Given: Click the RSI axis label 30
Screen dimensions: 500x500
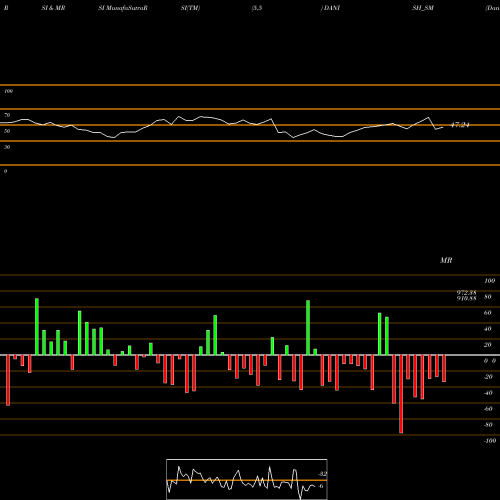Looking at the screenshot, I should tap(7, 147).
